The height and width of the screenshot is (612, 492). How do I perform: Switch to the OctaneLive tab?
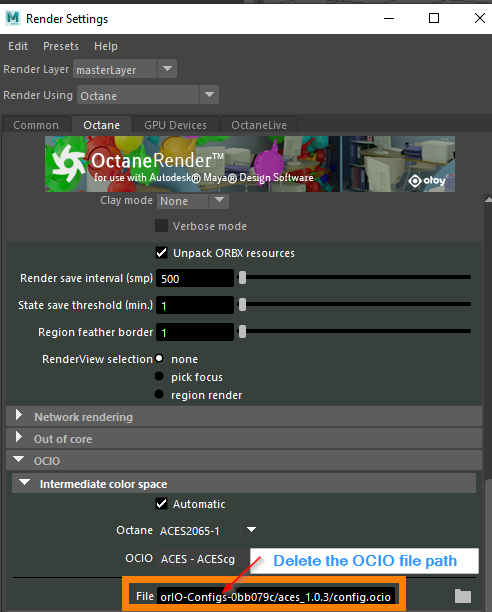[x=259, y=125]
